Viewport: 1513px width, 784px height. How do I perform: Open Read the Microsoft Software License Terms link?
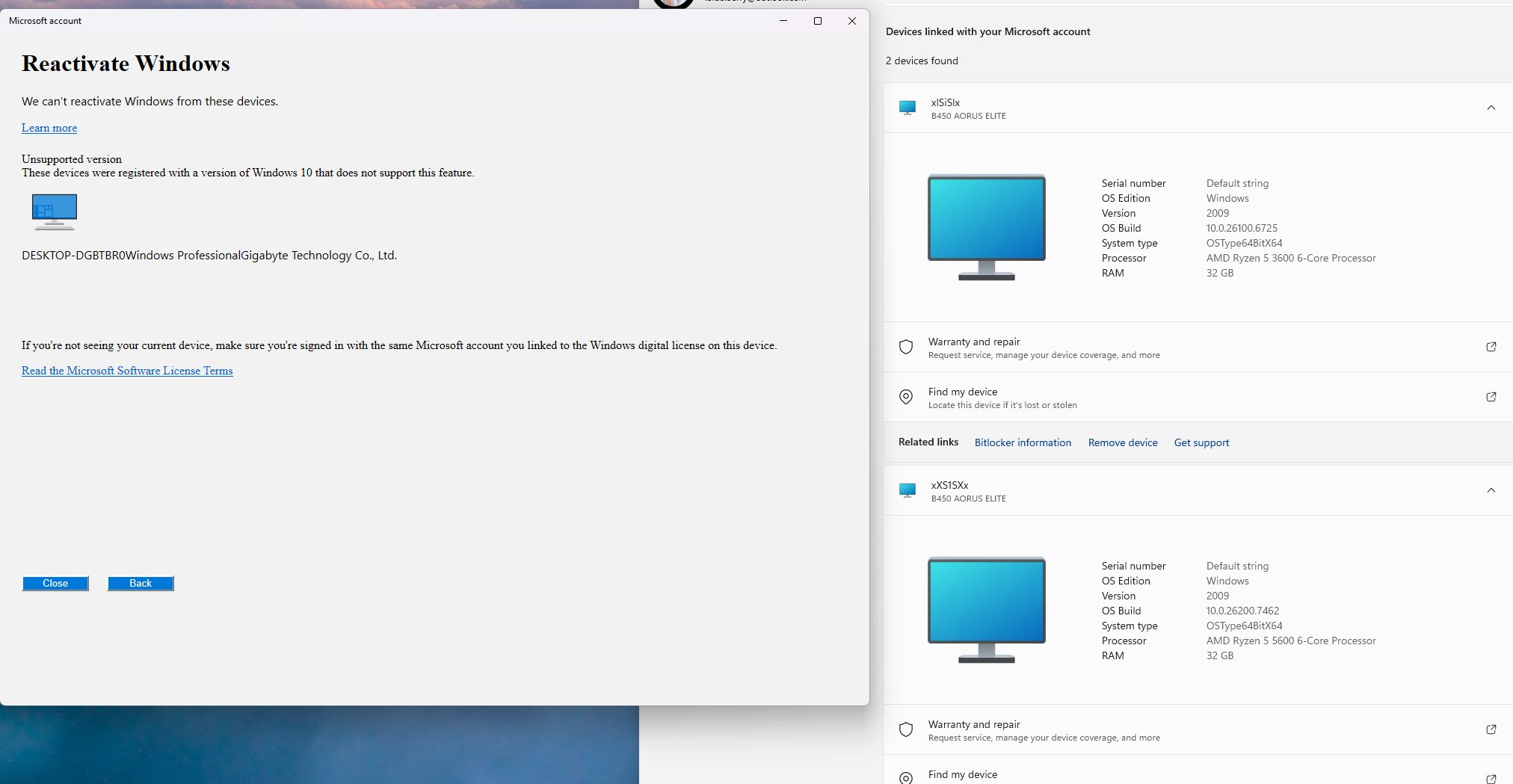[127, 371]
